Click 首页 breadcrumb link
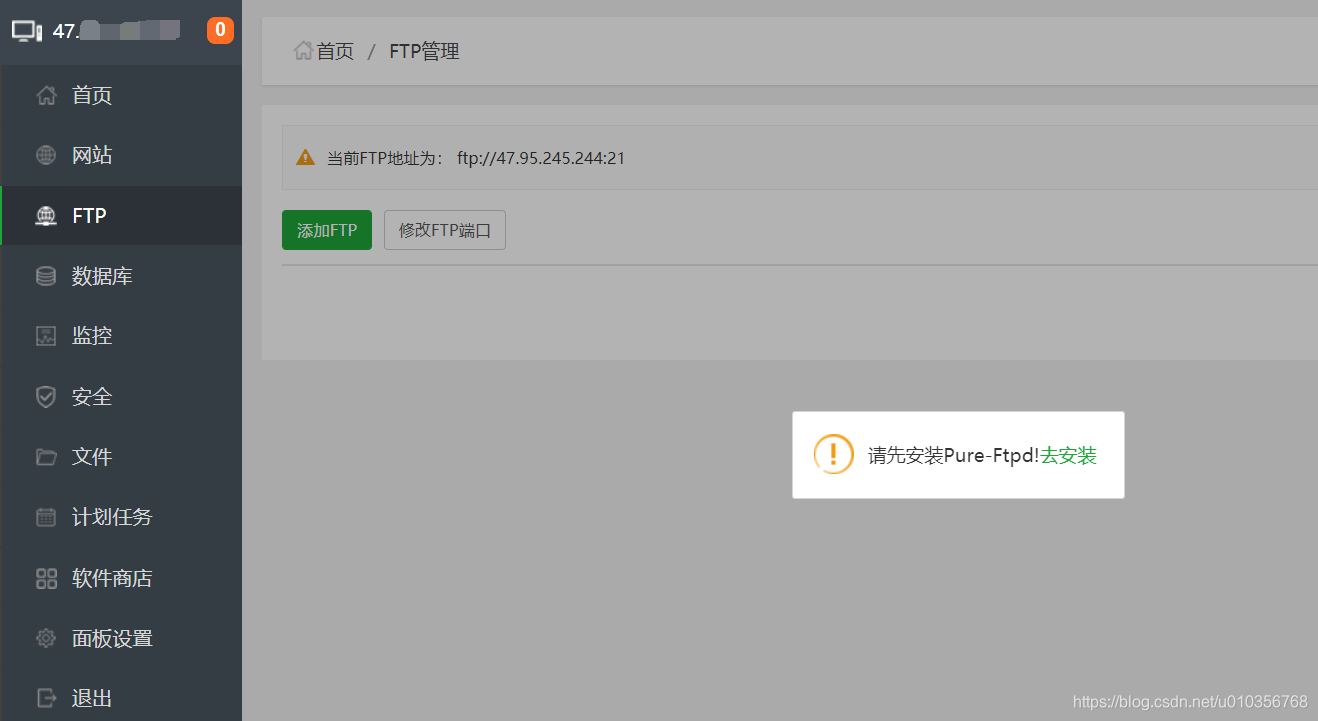The image size is (1318, 721). pyautogui.click(x=335, y=51)
